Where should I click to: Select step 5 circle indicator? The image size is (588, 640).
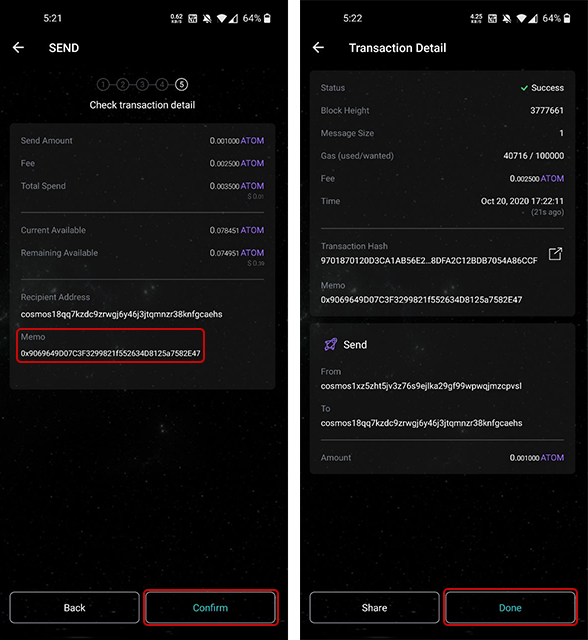[x=182, y=84]
